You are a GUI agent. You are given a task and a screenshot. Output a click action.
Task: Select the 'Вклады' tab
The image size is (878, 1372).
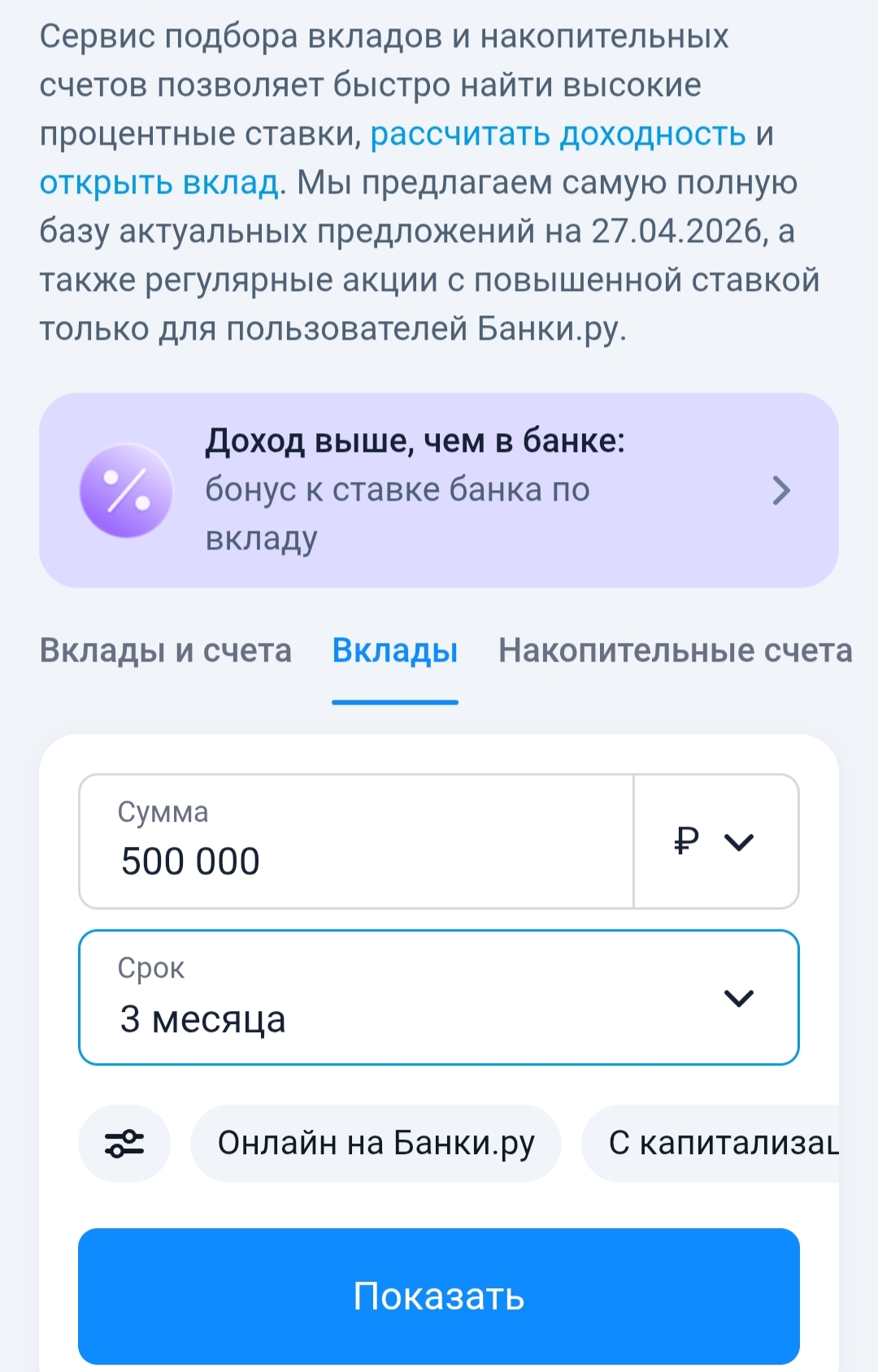tap(395, 651)
